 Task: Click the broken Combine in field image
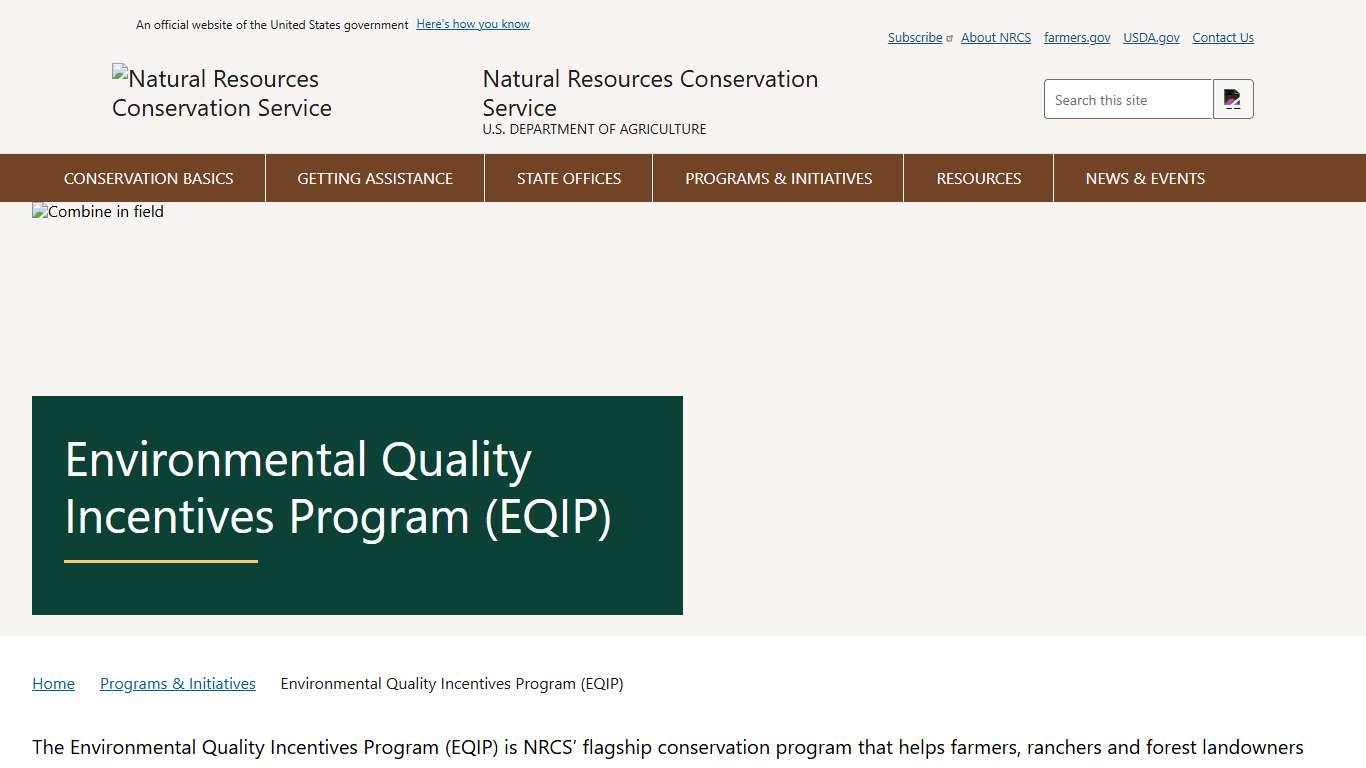click(97, 211)
